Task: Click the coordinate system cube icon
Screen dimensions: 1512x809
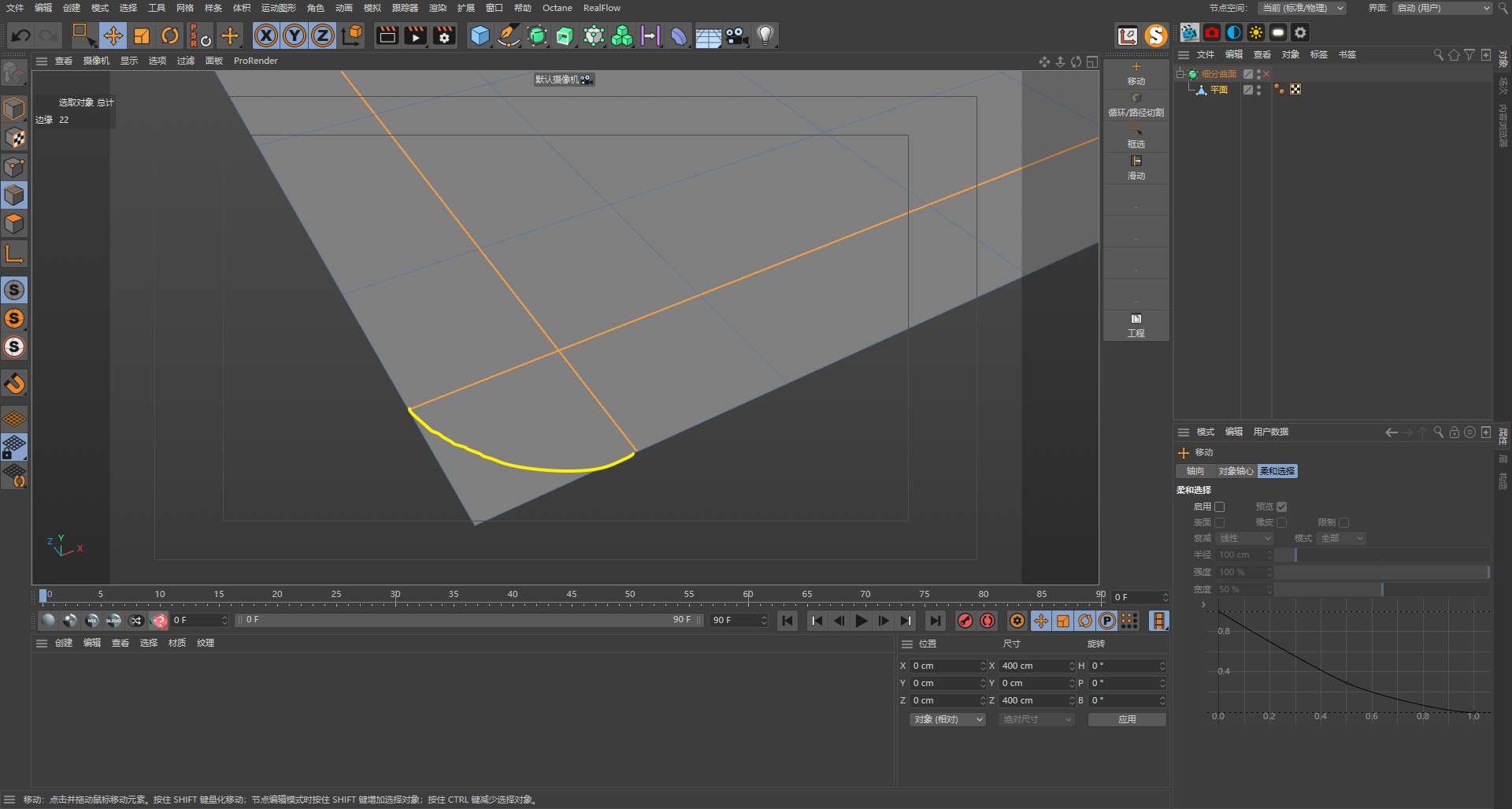Action: [352, 35]
